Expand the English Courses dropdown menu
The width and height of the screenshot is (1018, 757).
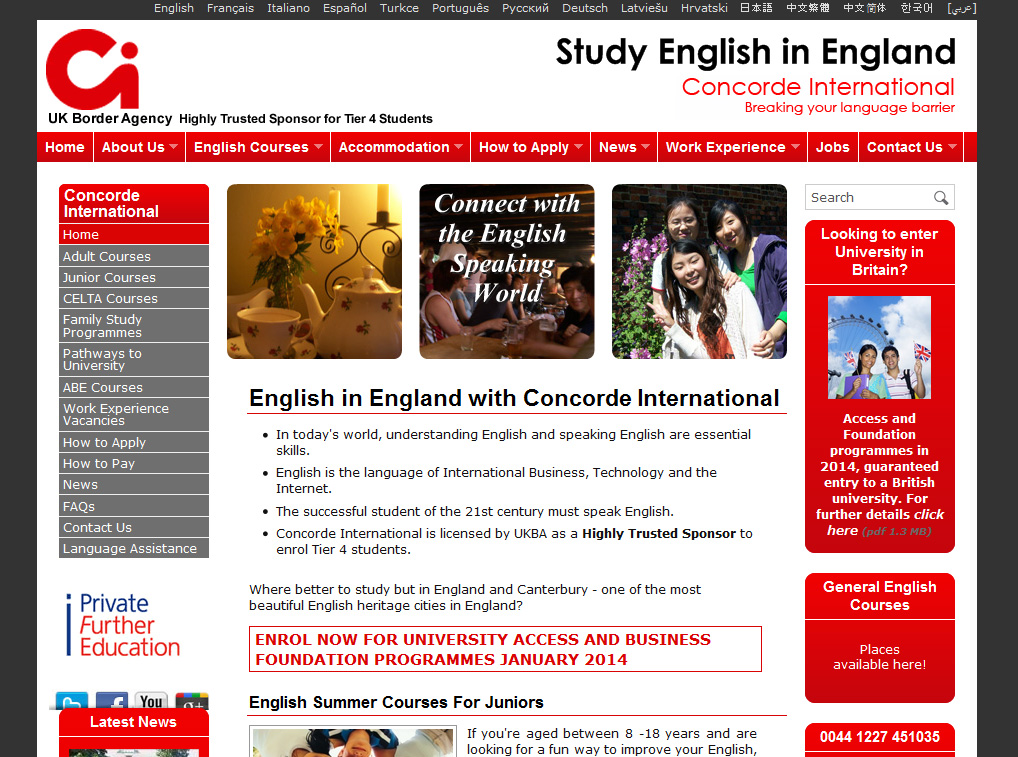258,147
